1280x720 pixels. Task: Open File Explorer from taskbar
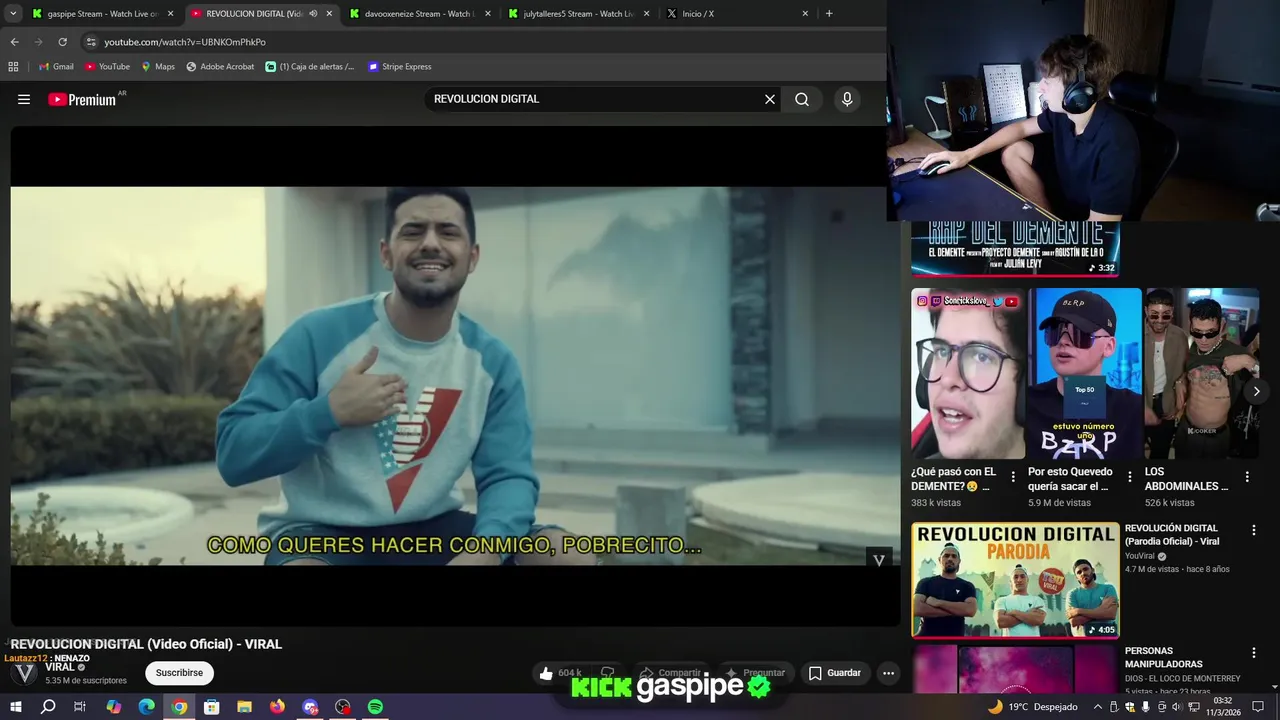click(244, 707)
